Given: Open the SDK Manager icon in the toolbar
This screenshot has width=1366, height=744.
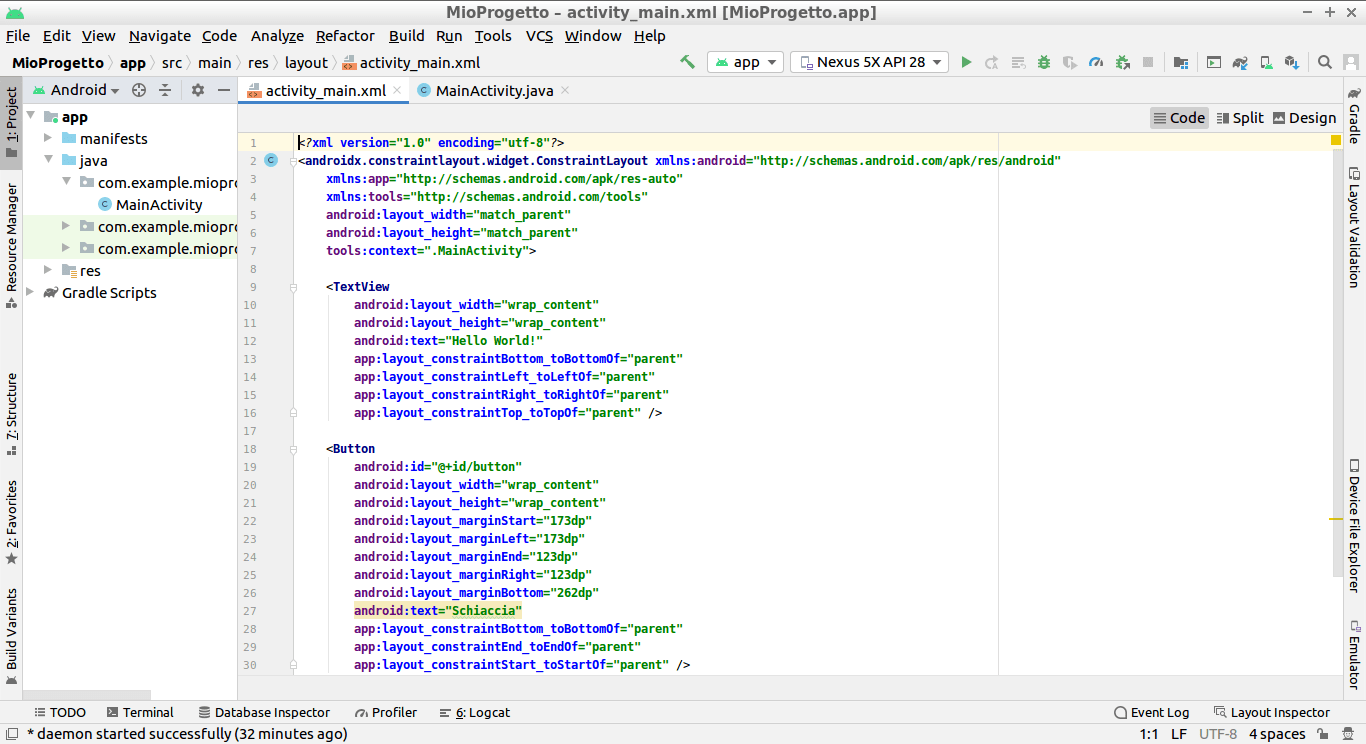Looking at the screenshot, I should (x=1292, y=61).
